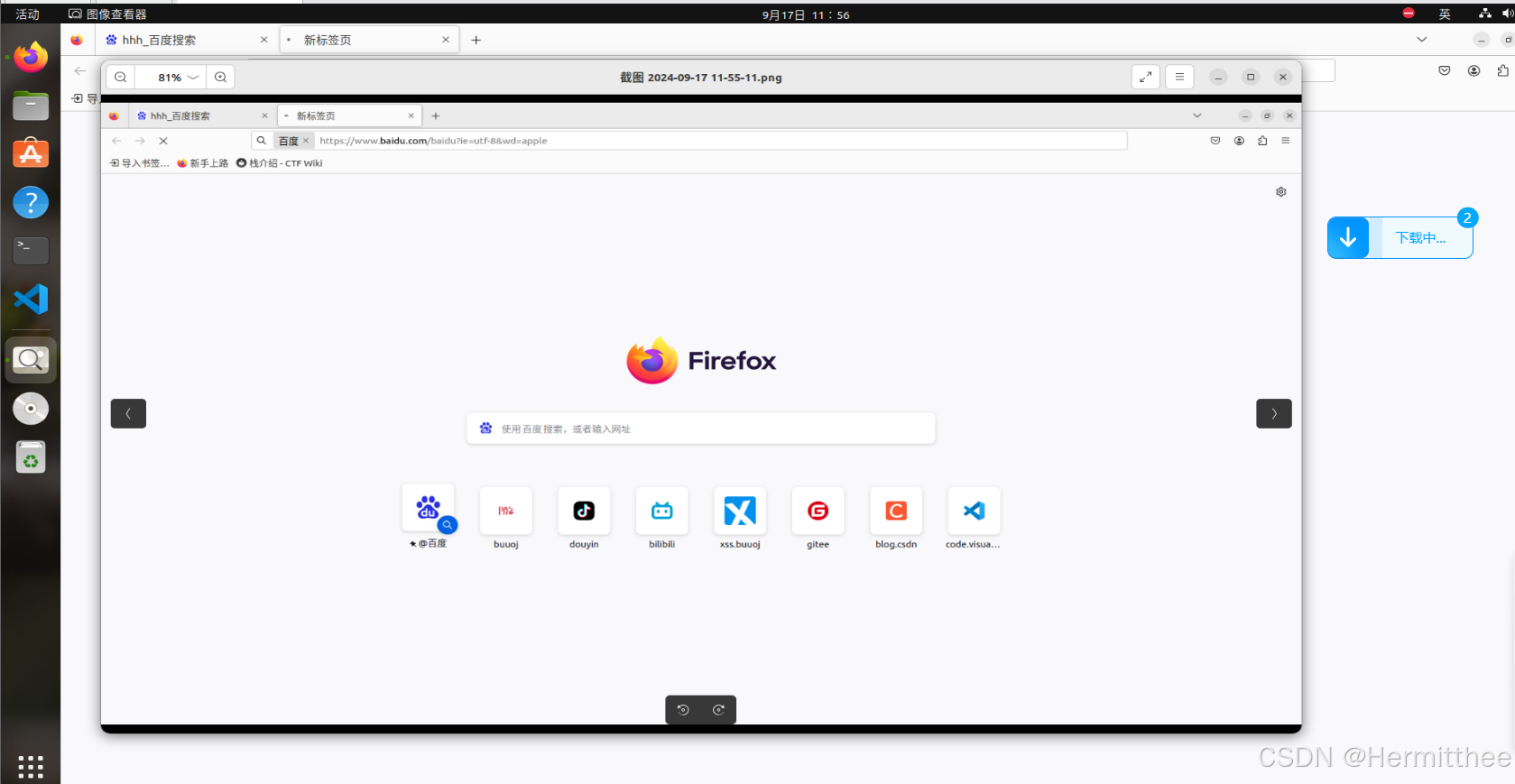This screenshot has height=784, width=1515.
Task: Open a new tab in background Firefox
Action: pyautogui.click(x=476, y=40)
